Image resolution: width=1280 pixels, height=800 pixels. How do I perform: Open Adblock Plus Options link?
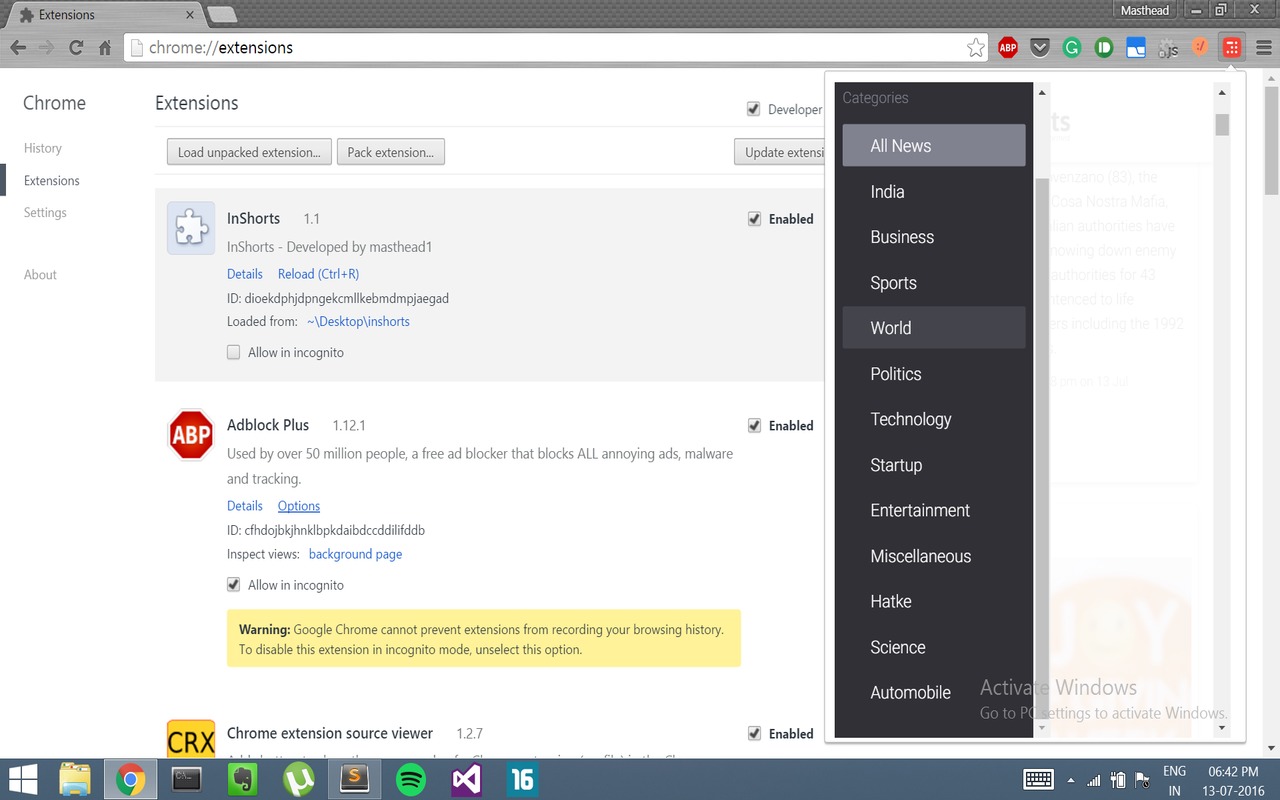tap(299, 506)
